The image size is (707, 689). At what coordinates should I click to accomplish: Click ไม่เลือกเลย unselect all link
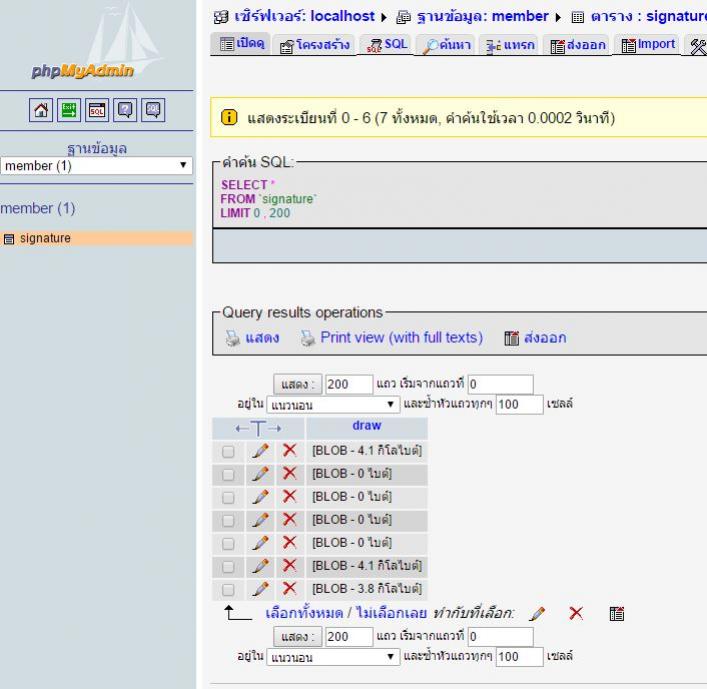point(391,613)
